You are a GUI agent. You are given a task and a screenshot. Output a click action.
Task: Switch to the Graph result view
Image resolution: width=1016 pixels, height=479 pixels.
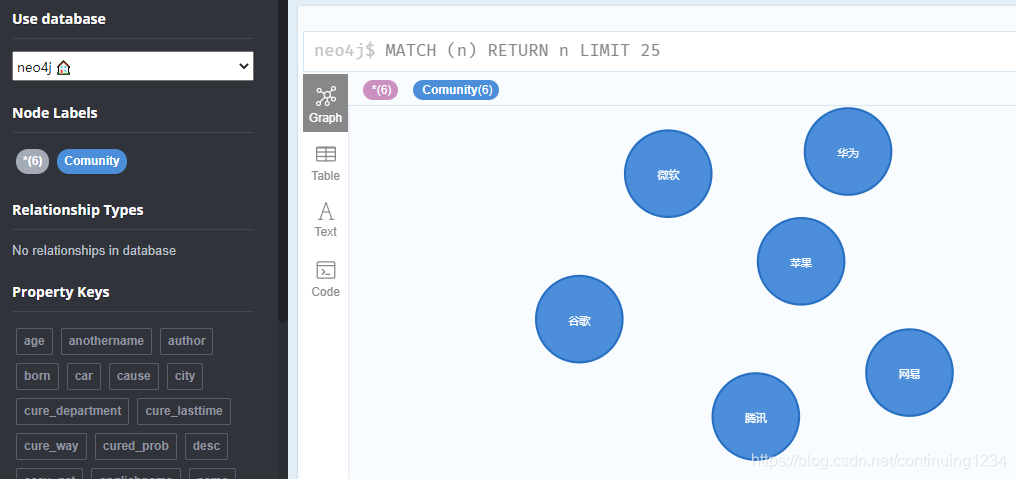(325, 103)
